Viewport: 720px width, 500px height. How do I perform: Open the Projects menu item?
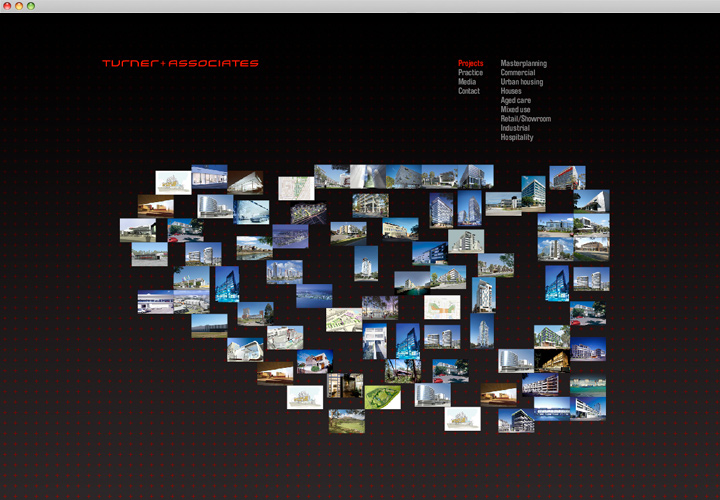point(471,63)
